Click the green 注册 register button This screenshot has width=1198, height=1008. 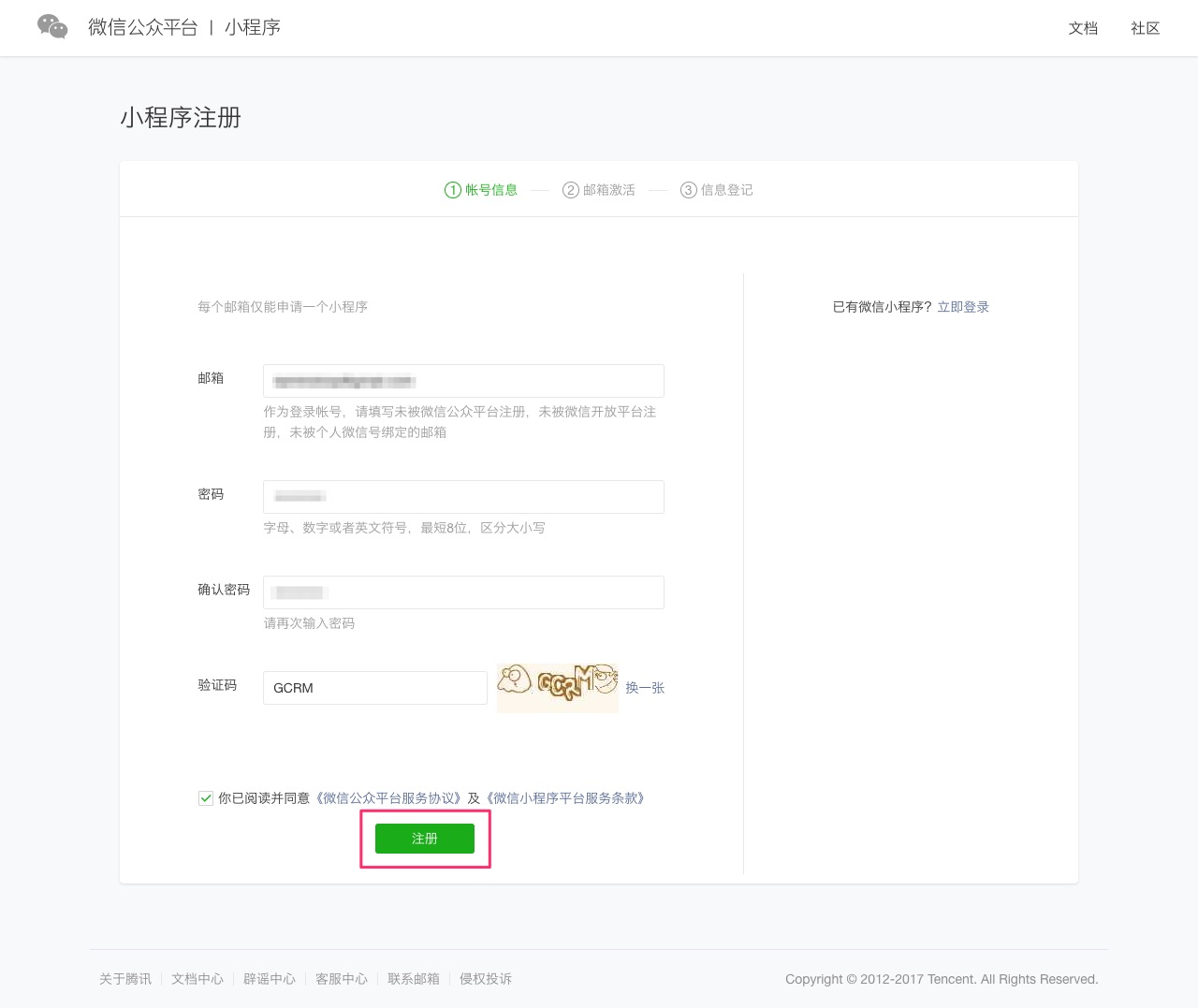coord(424,839)
